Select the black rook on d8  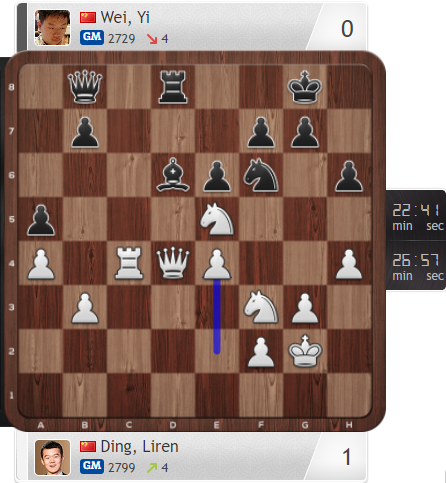point(173,87)
